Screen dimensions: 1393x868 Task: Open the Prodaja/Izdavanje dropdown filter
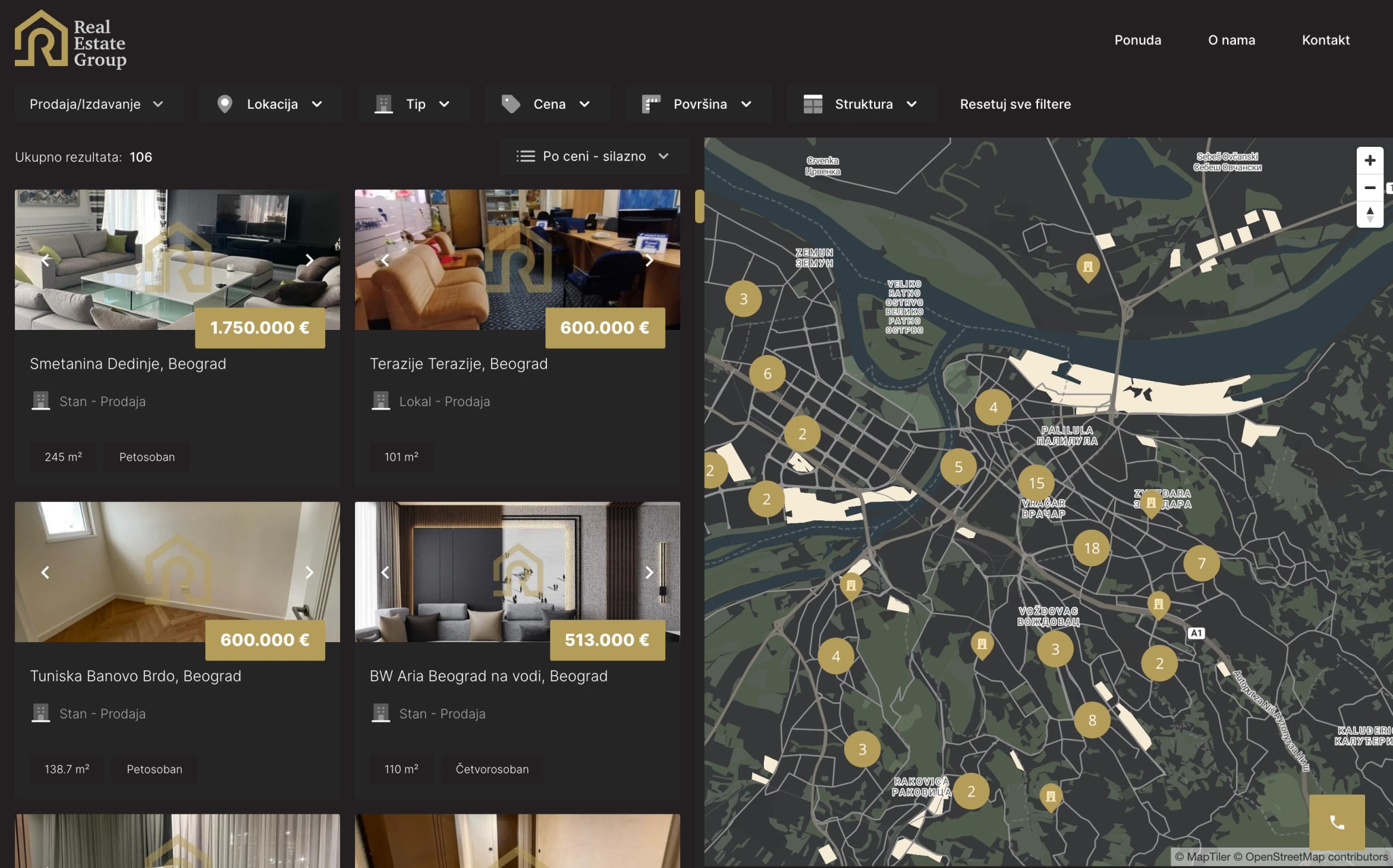[97, 104]
